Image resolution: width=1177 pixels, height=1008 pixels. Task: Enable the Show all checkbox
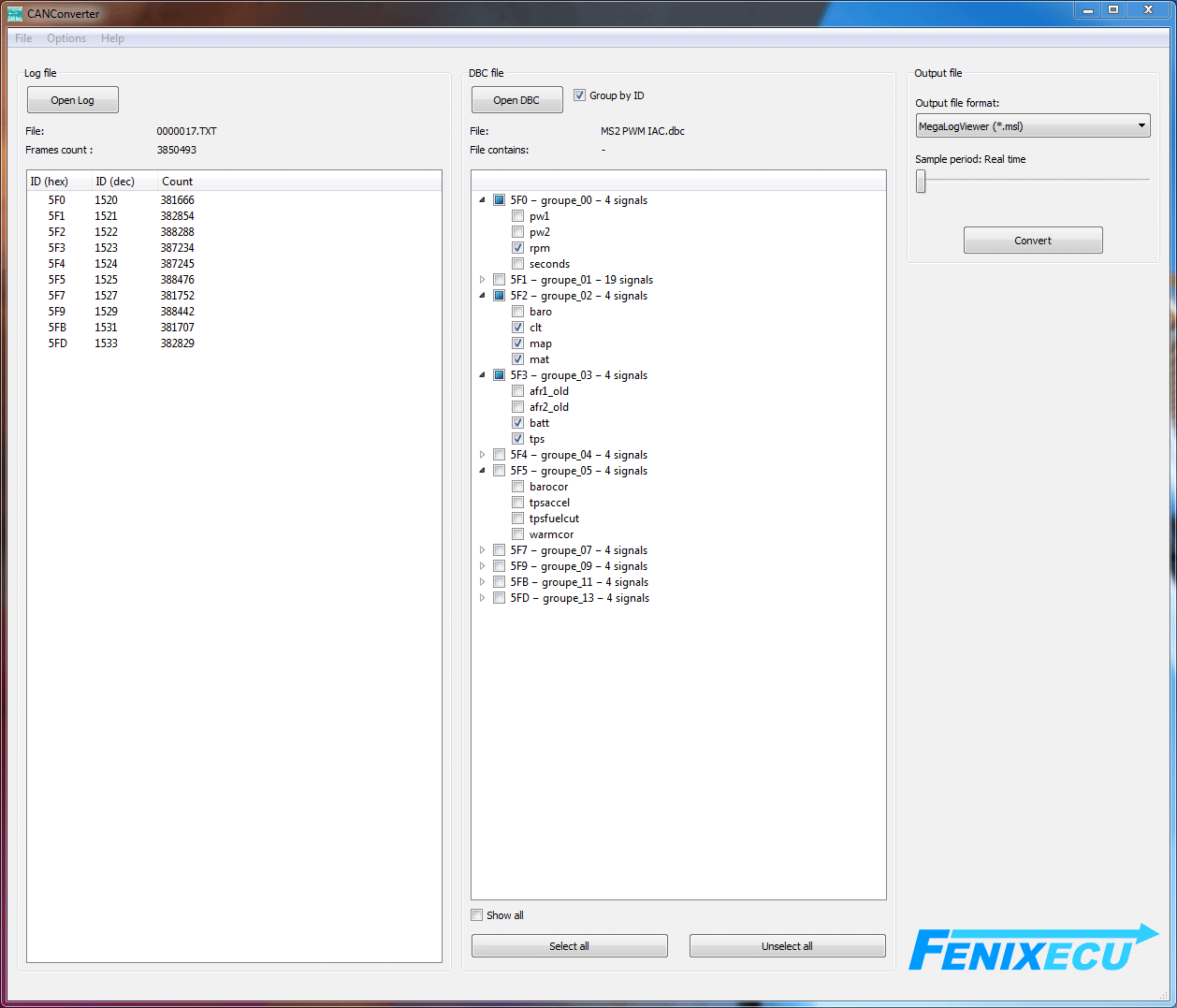tap(477, 915)
